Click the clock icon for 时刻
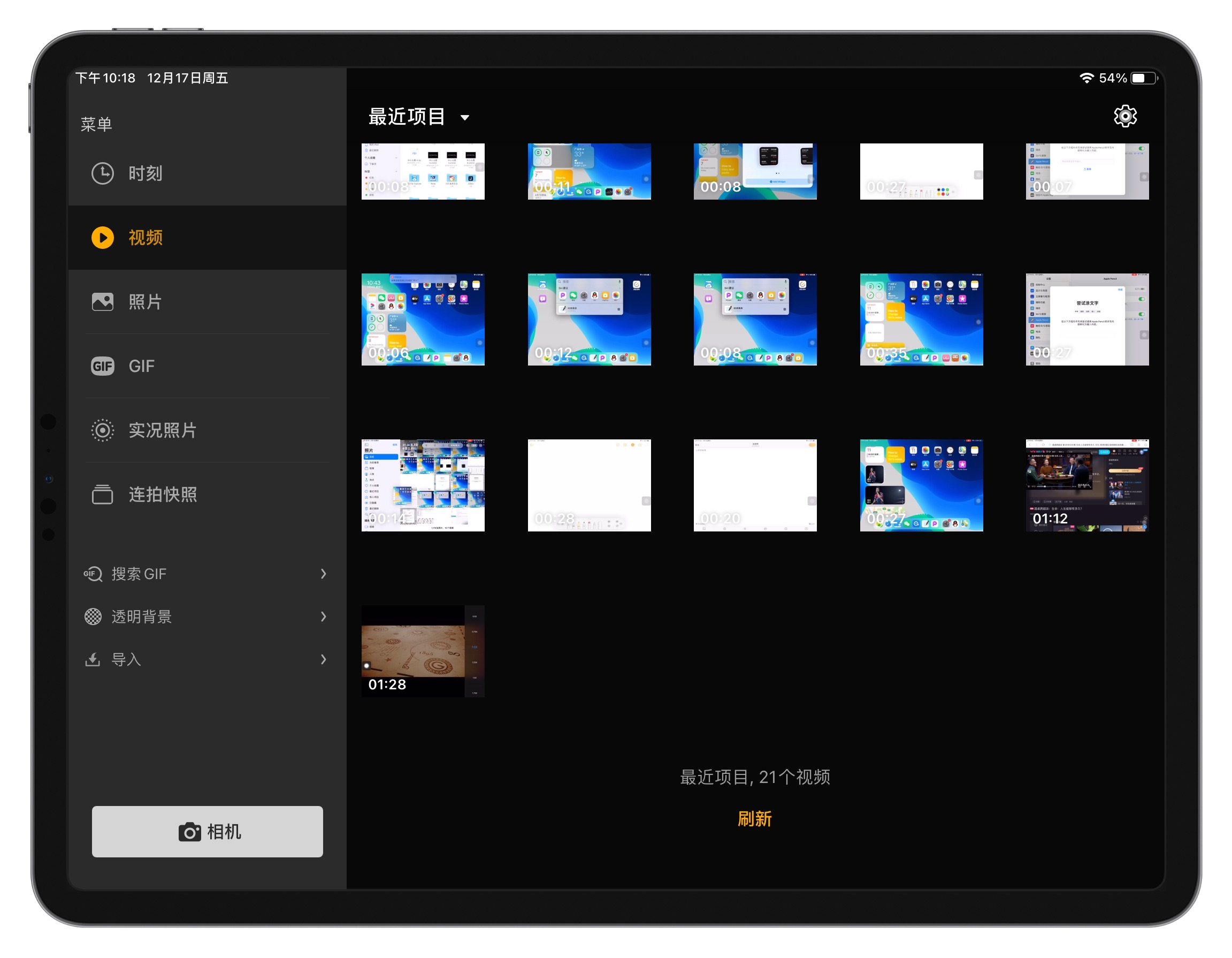 point(103,173)
